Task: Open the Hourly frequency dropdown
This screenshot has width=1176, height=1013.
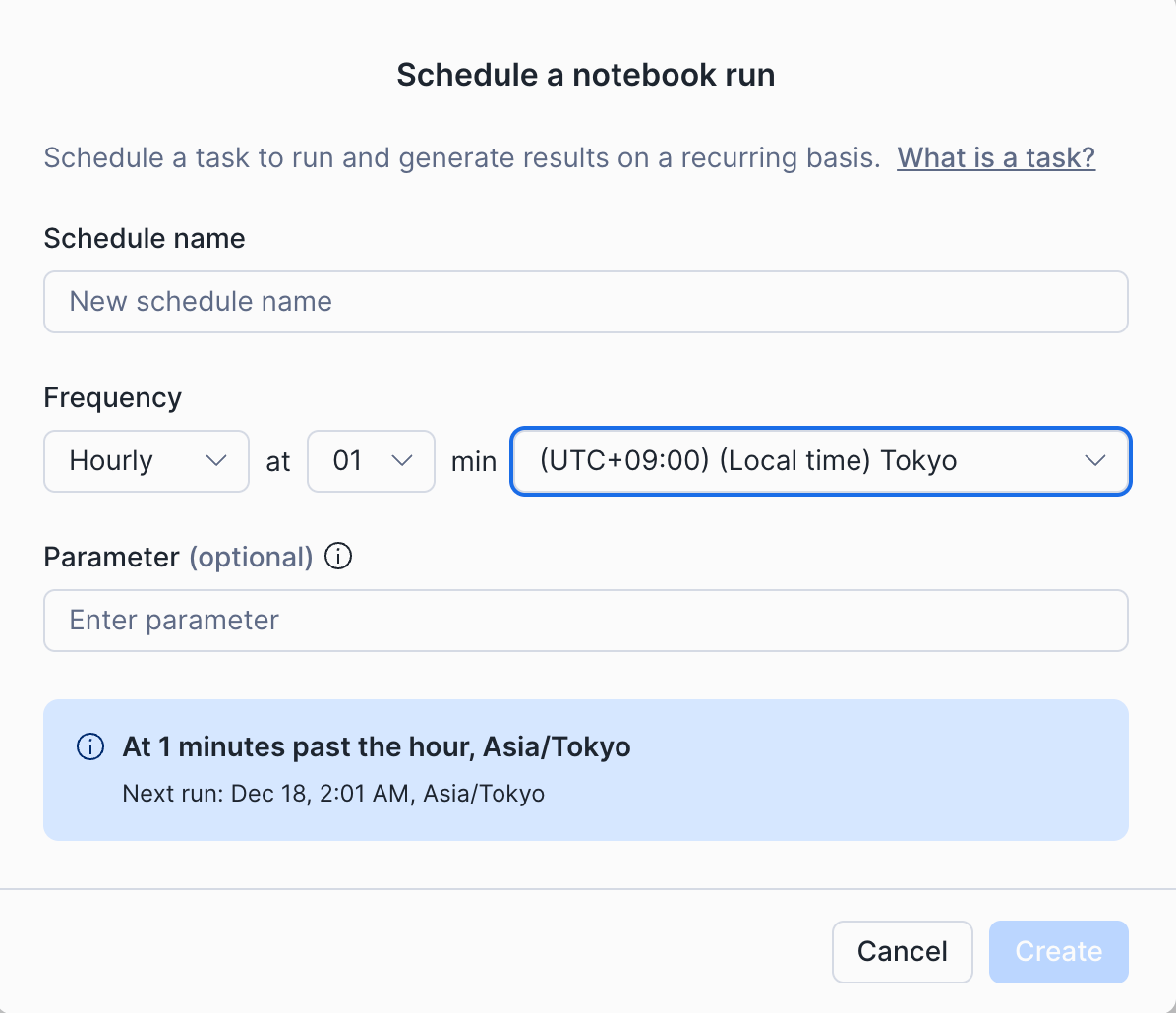Action: [x=146, y=461]
